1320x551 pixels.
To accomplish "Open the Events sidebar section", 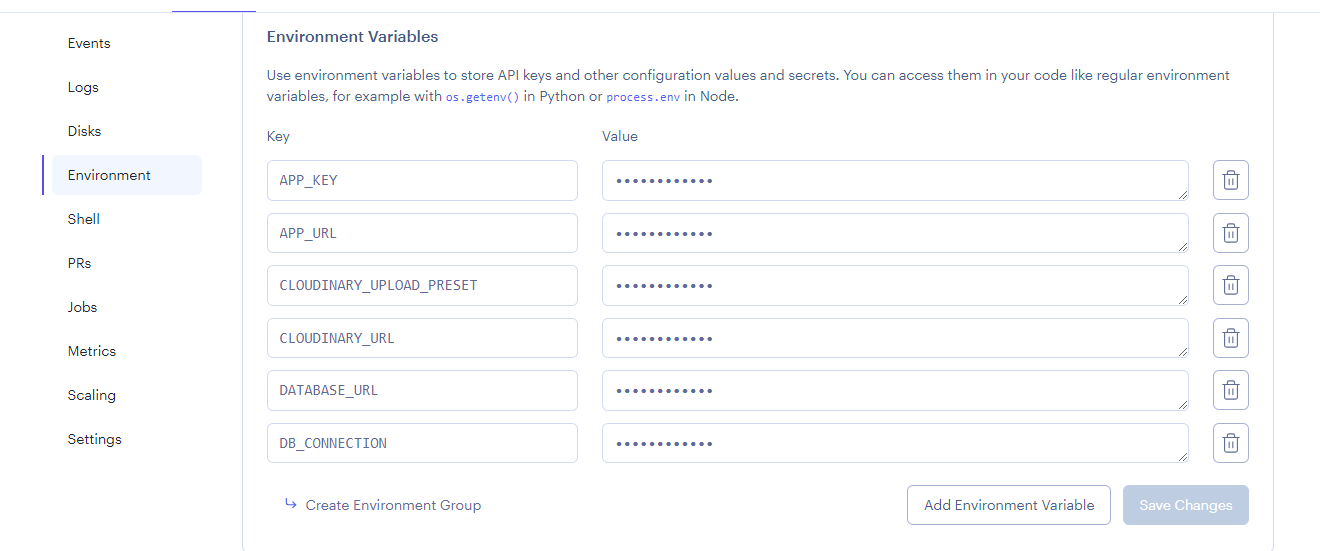I will click(x=89, y=43).
